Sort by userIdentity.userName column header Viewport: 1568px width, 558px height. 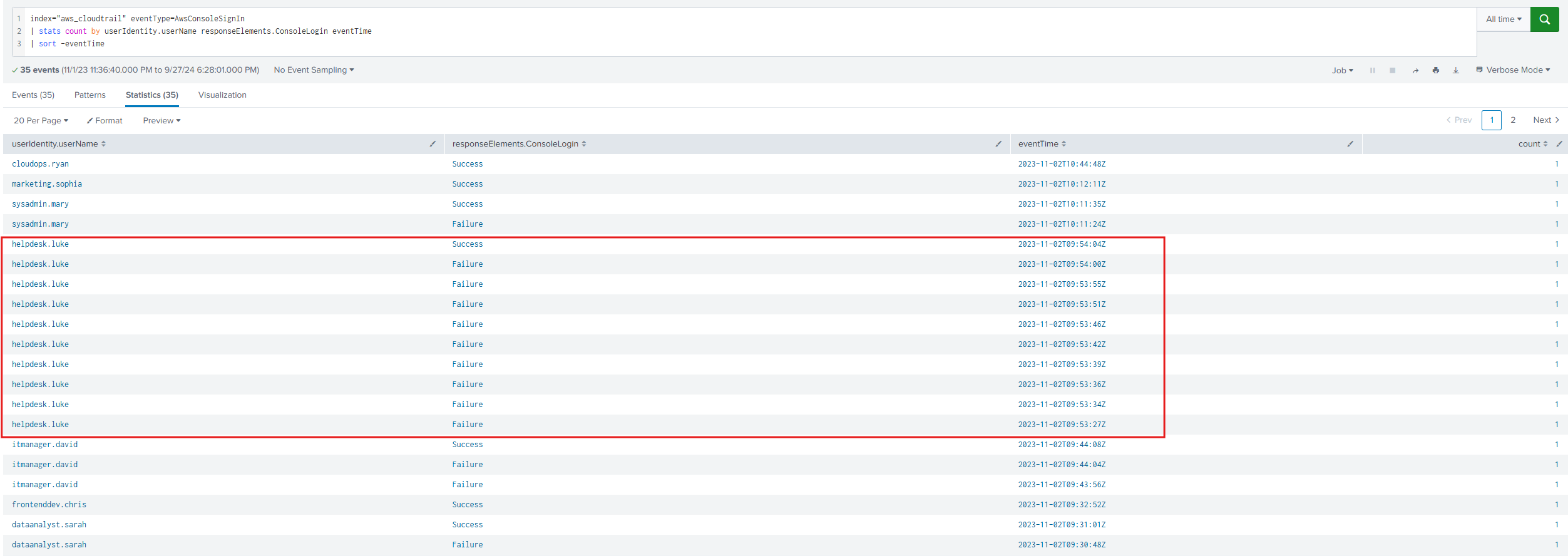[59, 144]
